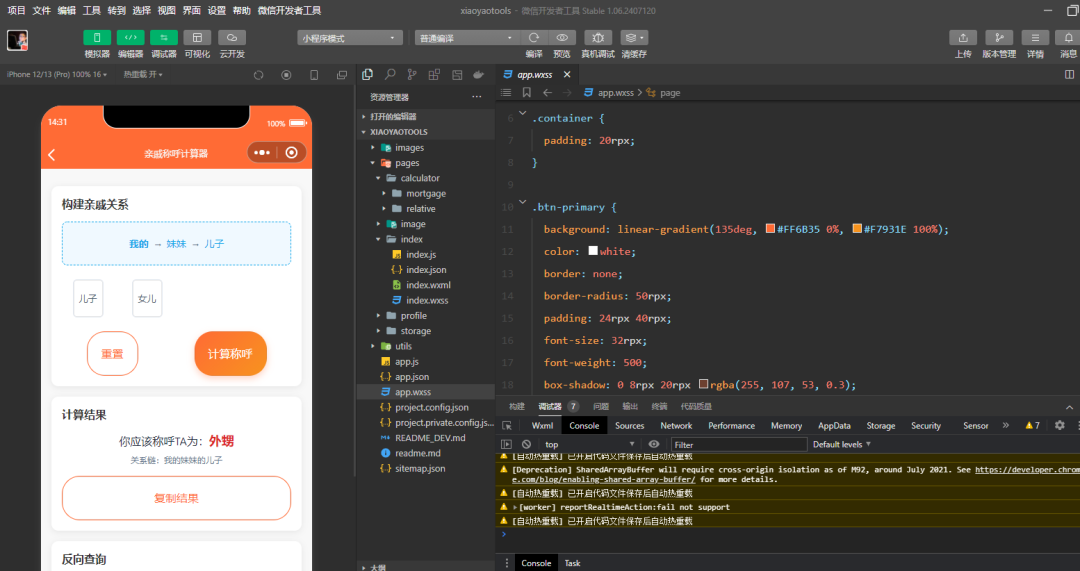This screenshot has width=1080, height=571.
Task: Click the white color swatch in code
Action: pyautogui.click(x=592, y=251)
